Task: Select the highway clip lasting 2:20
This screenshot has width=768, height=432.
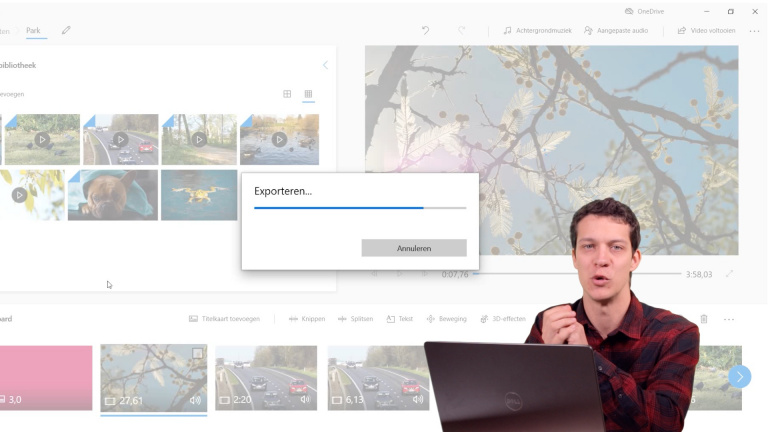Action: pyautogui.click(x=266, y=378)
